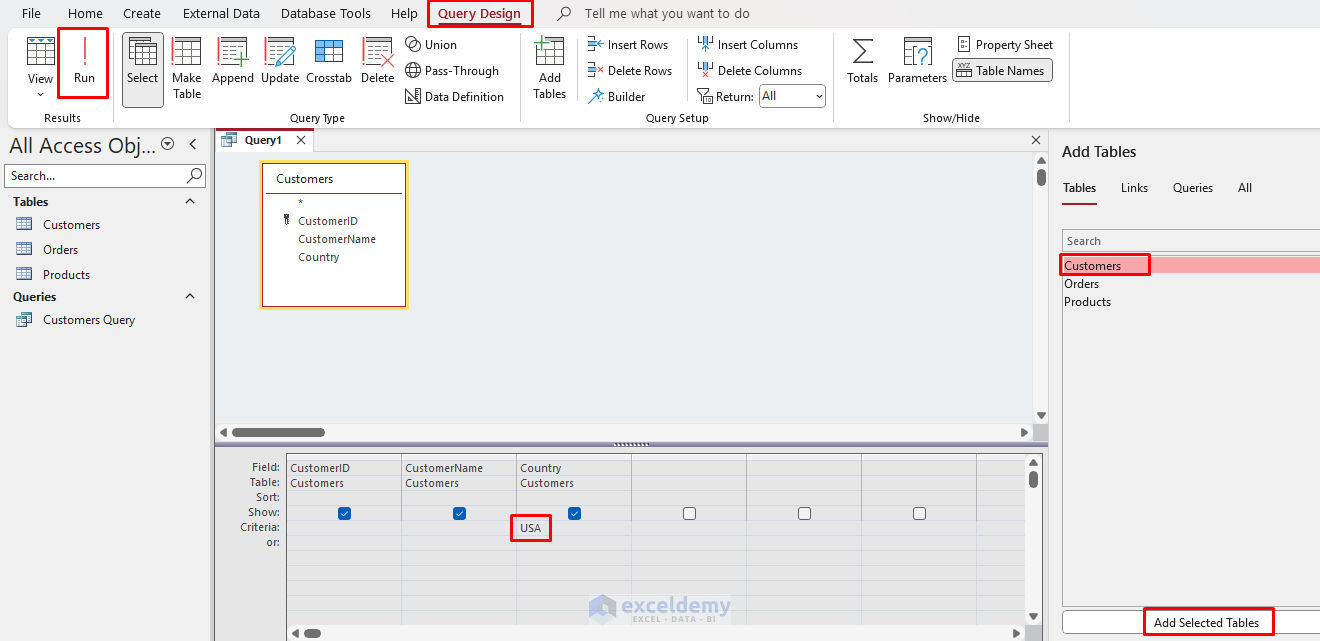Run the query with the Run button

pyautogui.click(x=84, y=62)
